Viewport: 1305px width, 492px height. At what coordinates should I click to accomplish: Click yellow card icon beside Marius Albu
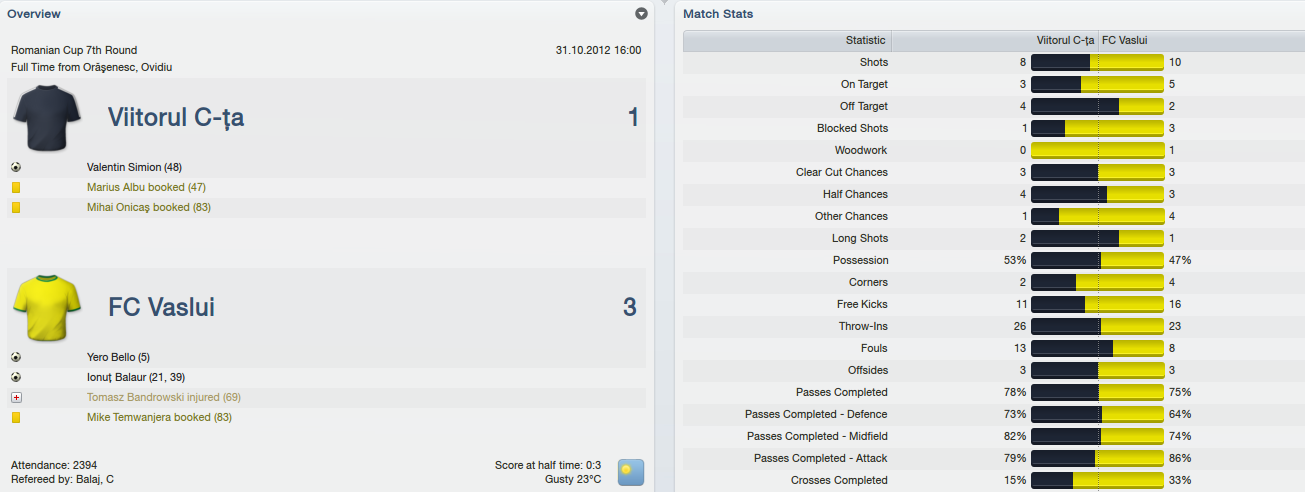16,187
